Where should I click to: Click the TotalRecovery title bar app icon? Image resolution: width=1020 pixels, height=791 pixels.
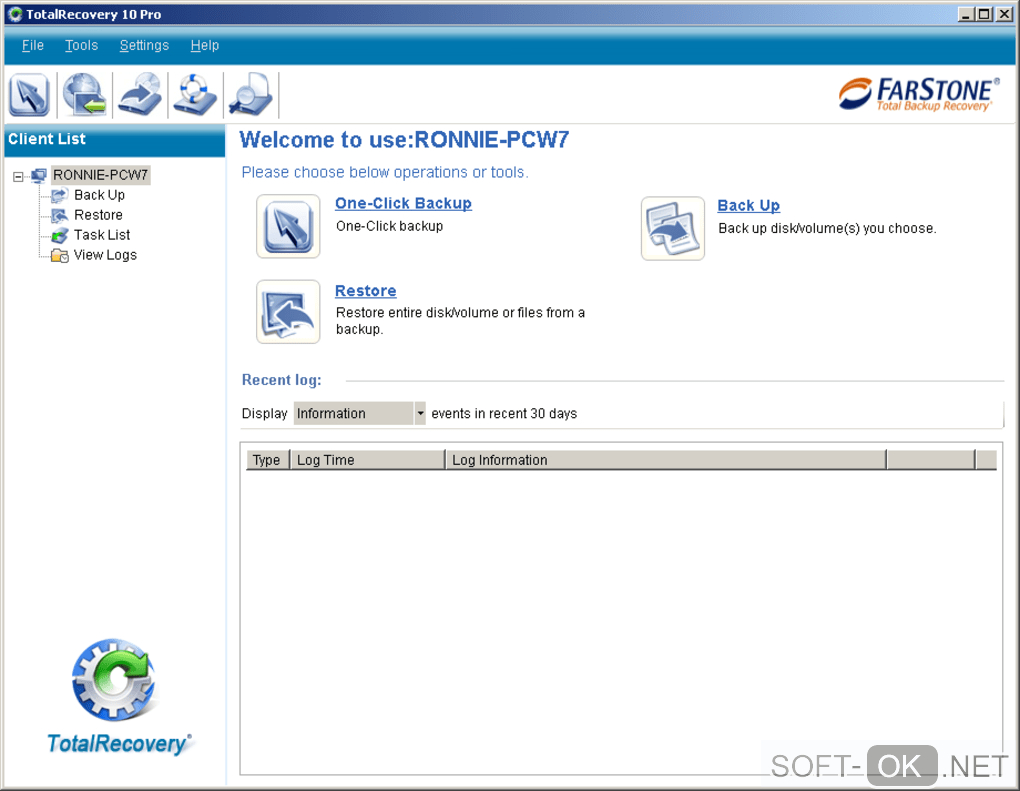pos(15,14)
